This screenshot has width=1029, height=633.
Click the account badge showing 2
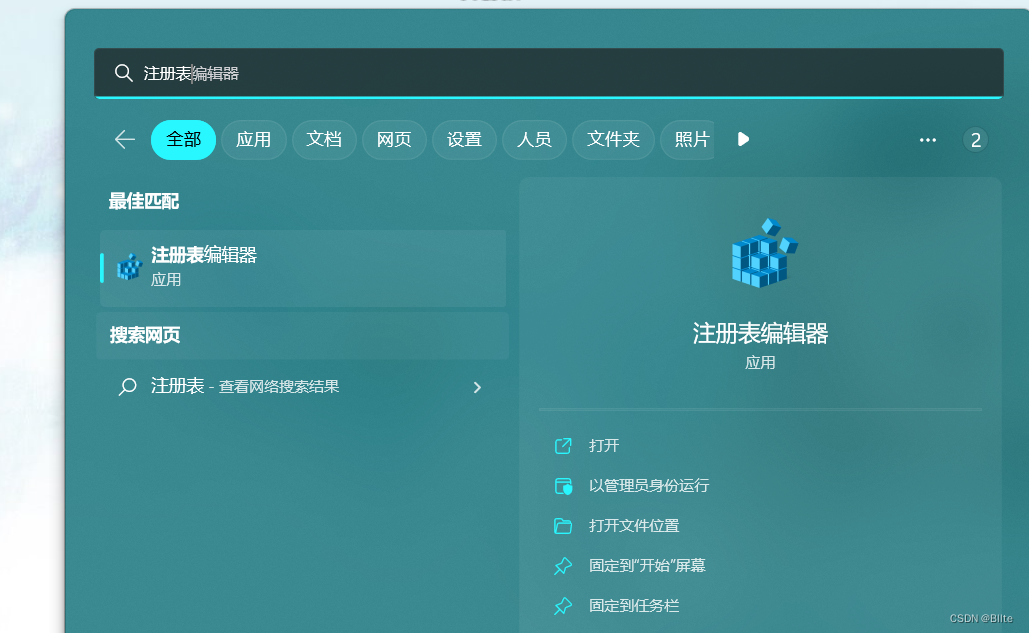pos(975,140)
